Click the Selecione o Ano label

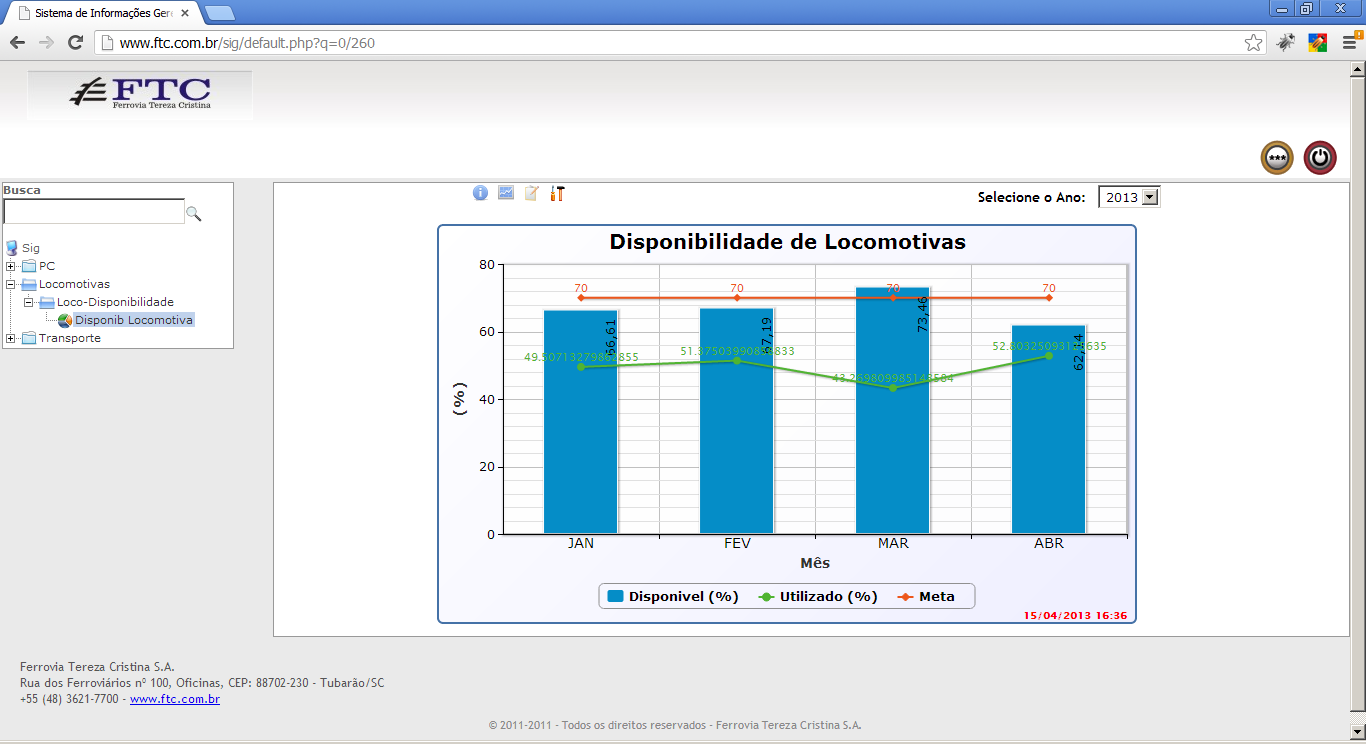click(x=1031, y=197)
